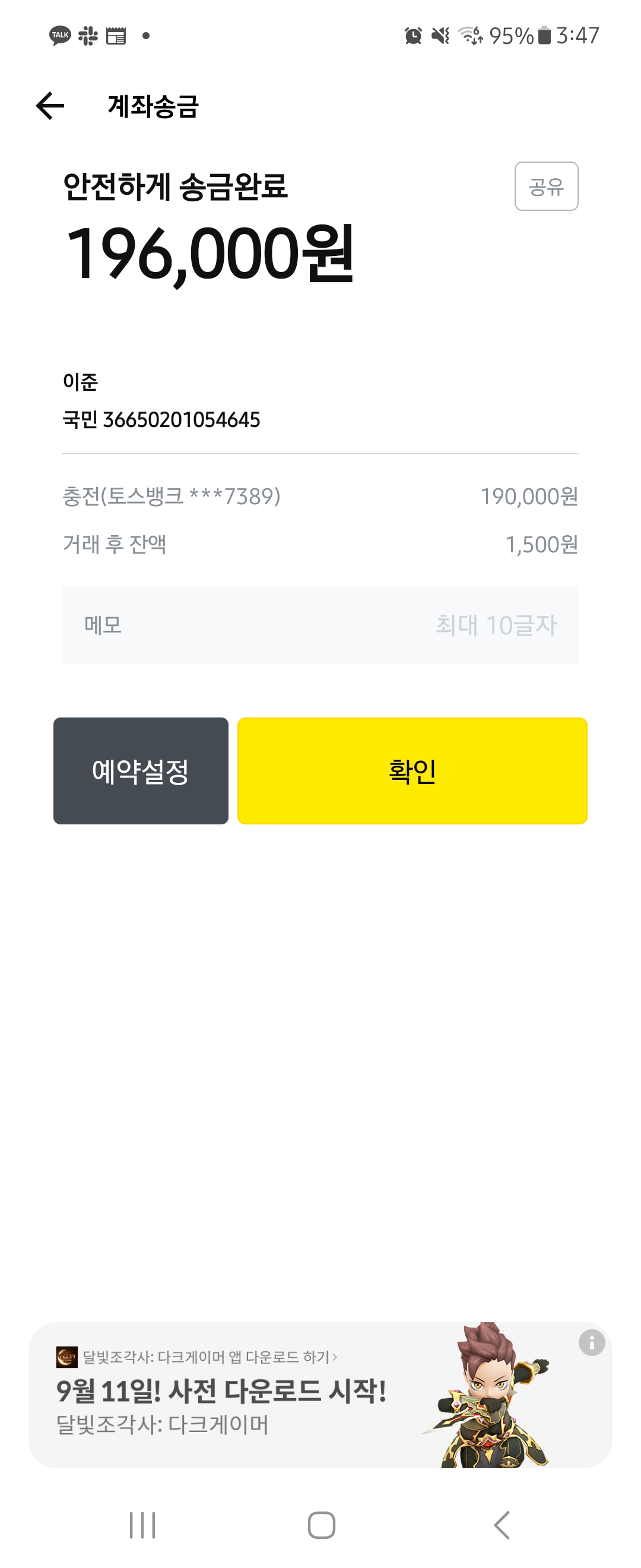The image size is (641, 1568).
Task: Tap the 예약설정 schedule button
Action: (x=141, y=770)
